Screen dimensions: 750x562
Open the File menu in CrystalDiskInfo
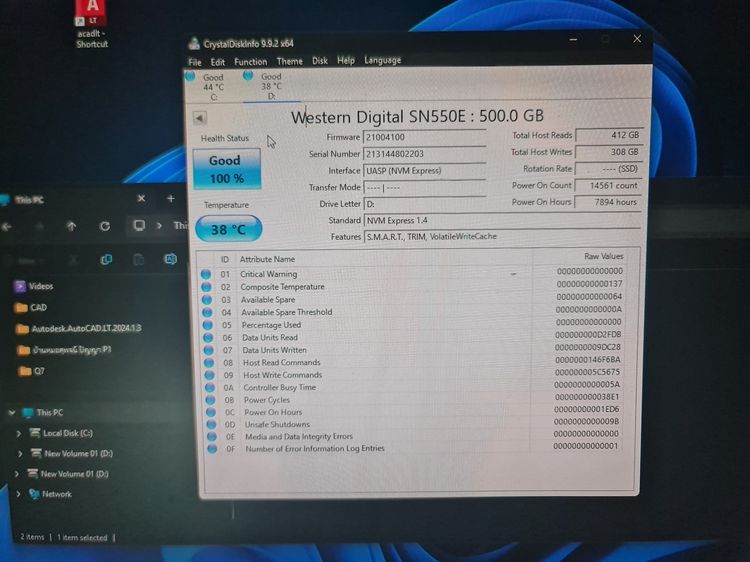195,62
